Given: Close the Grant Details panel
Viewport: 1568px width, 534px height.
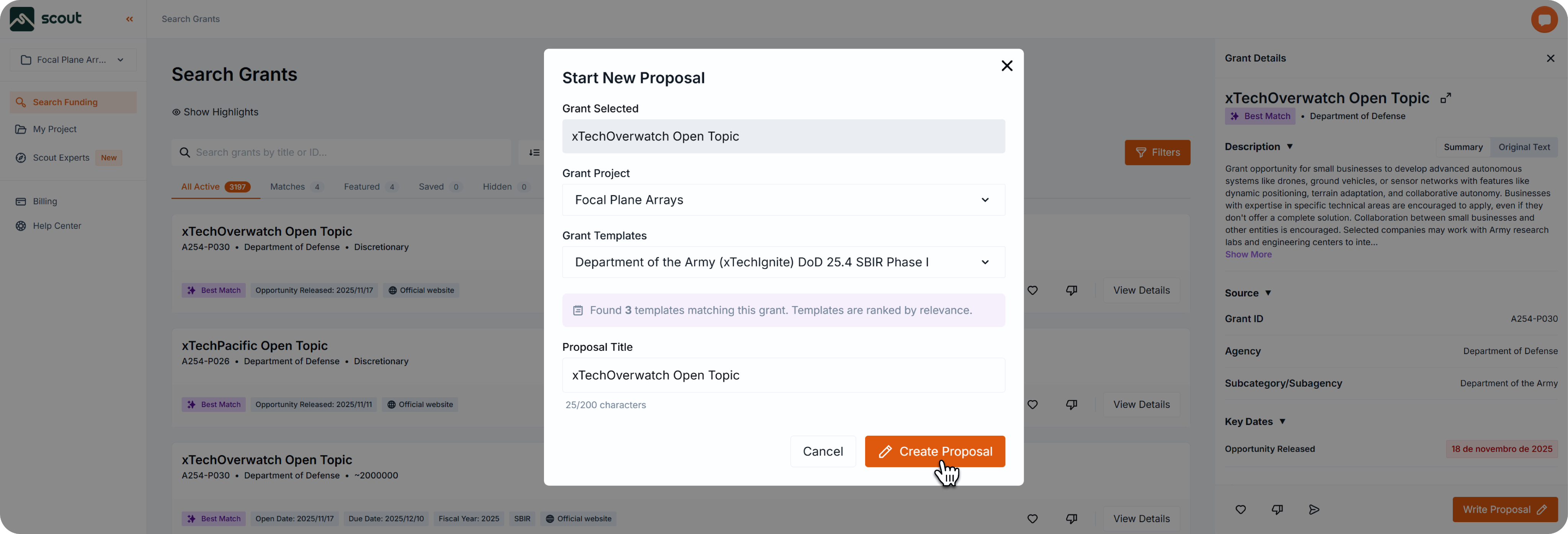Looking at the screenshot, I should [1550, 59].
